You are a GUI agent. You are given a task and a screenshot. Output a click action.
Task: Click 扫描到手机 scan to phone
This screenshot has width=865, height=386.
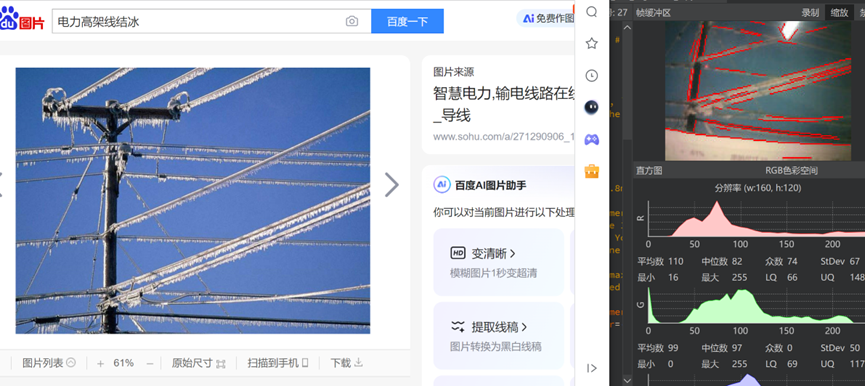[277, 363]
